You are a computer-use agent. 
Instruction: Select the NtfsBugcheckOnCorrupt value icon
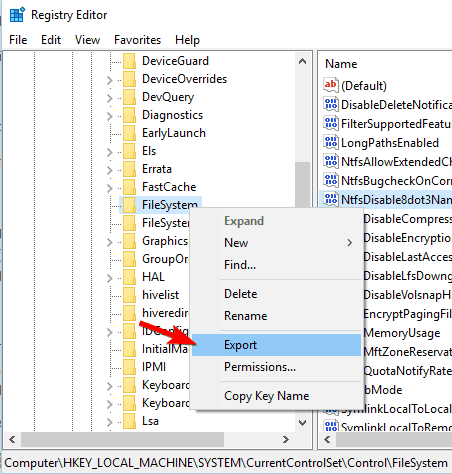coord(331,181)
